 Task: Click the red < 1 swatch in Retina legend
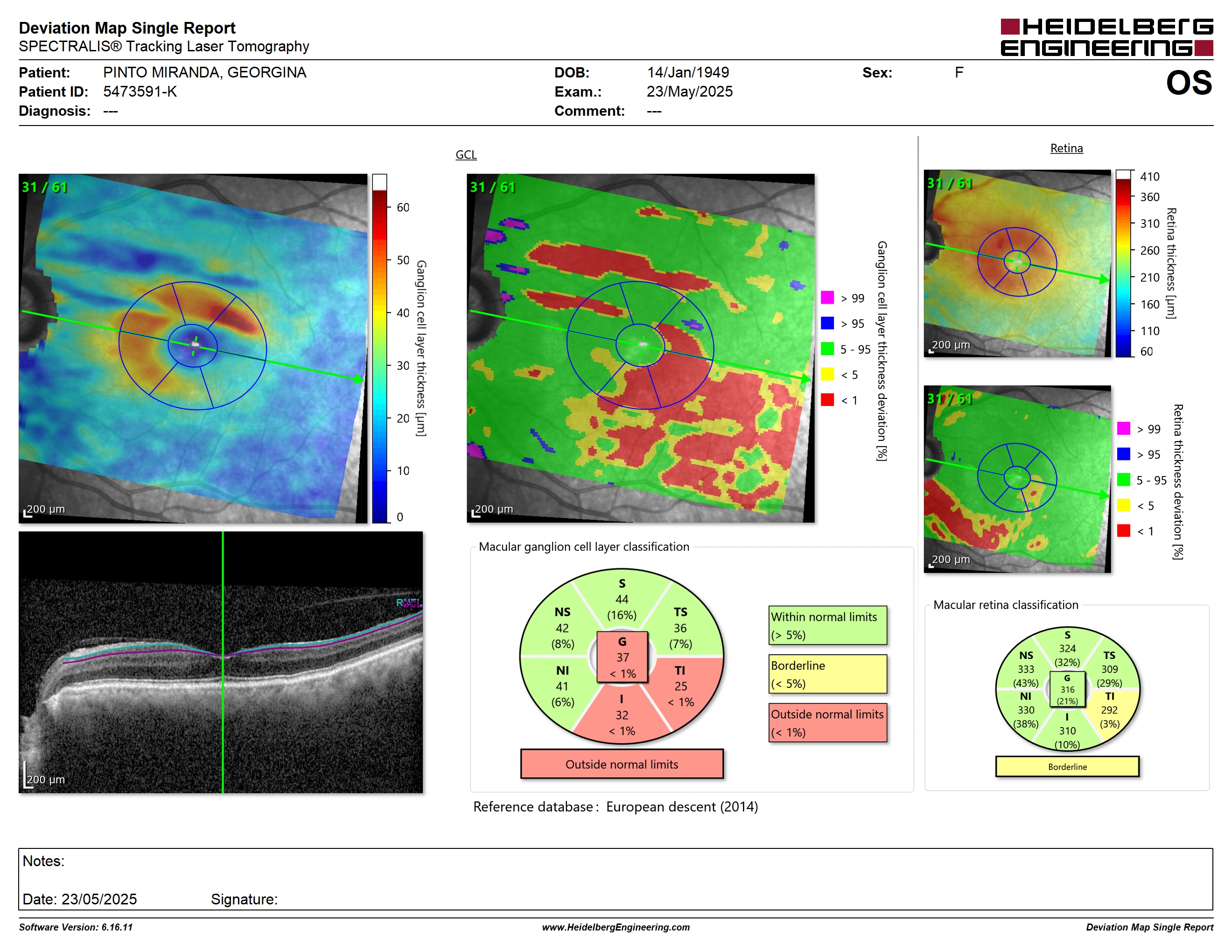click(x=1123, y=531)
